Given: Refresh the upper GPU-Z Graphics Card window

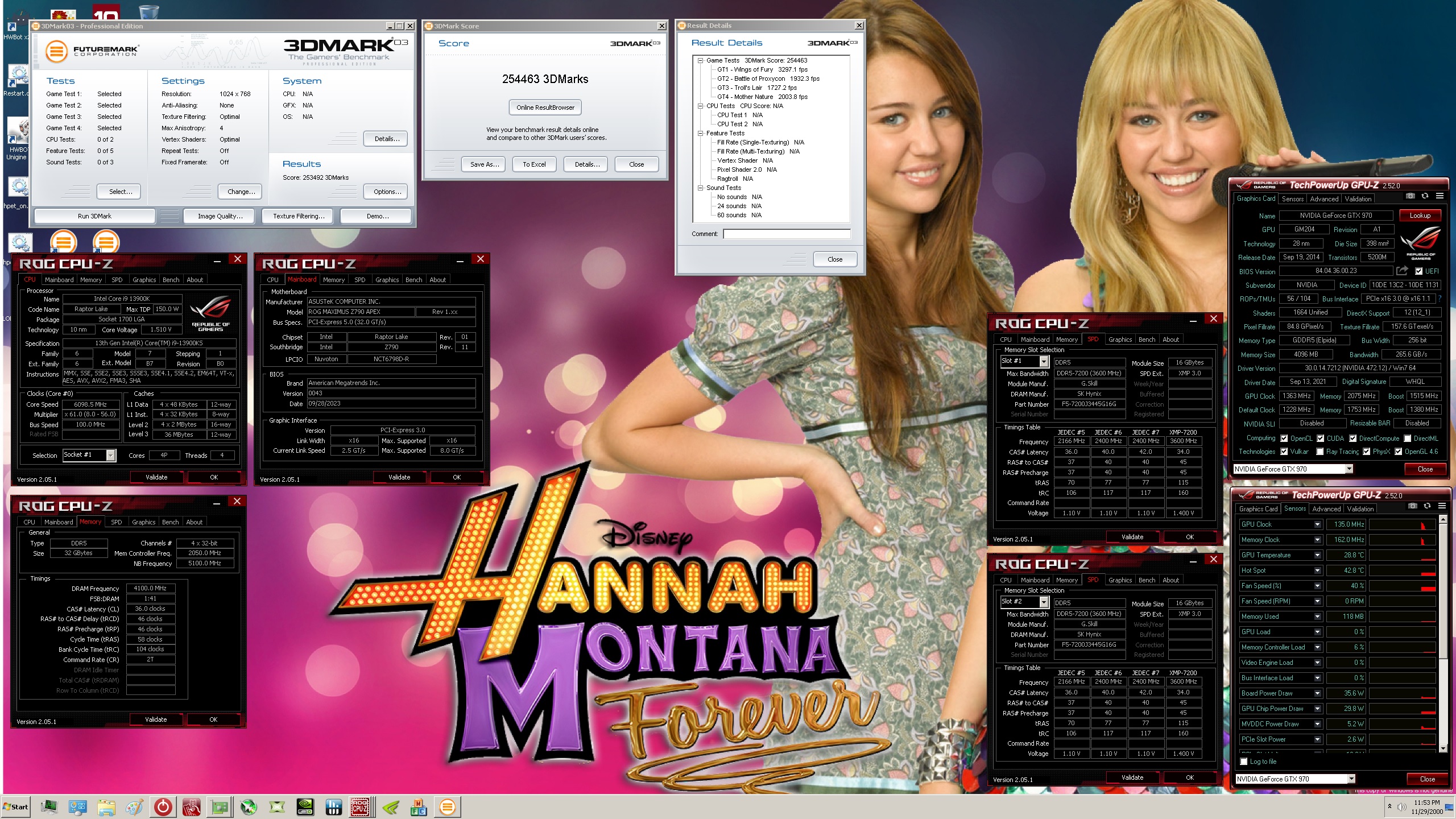Looking at the screenshot, I should coord(1425,196).
